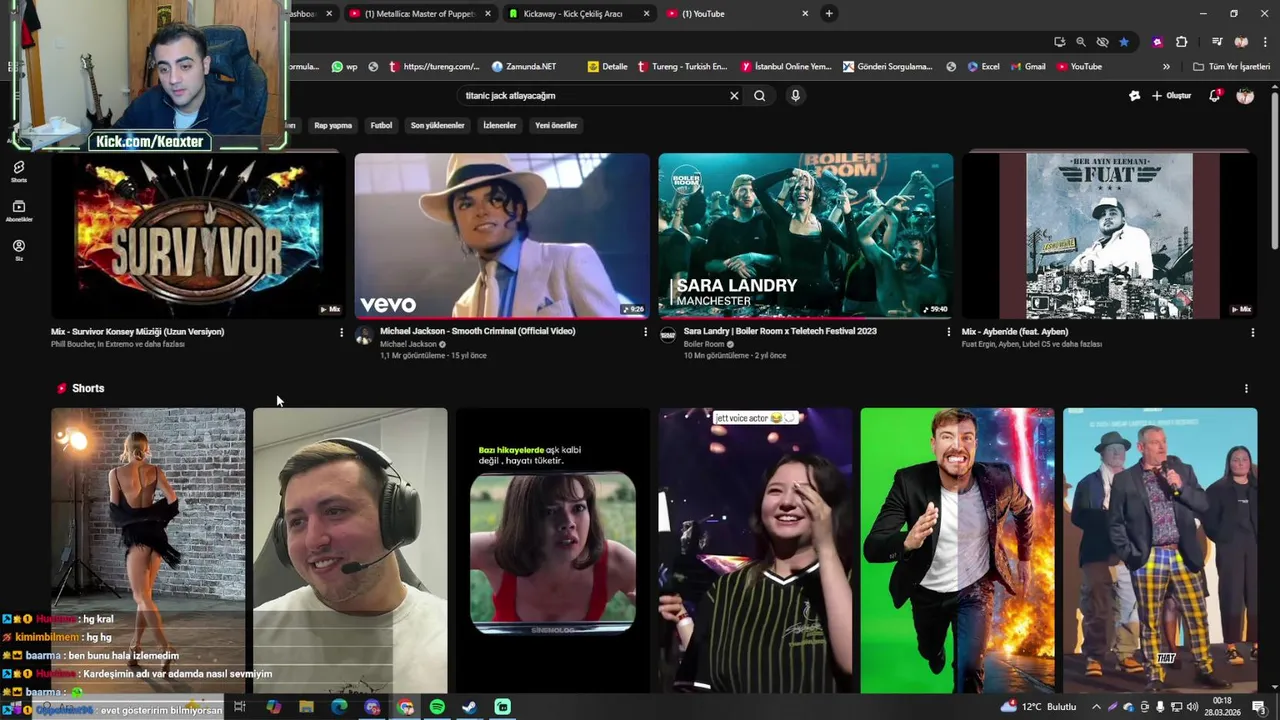
Task: Click the browser zoom magnifier icon
Action: pyautogui.click(x=1081, y=42)
